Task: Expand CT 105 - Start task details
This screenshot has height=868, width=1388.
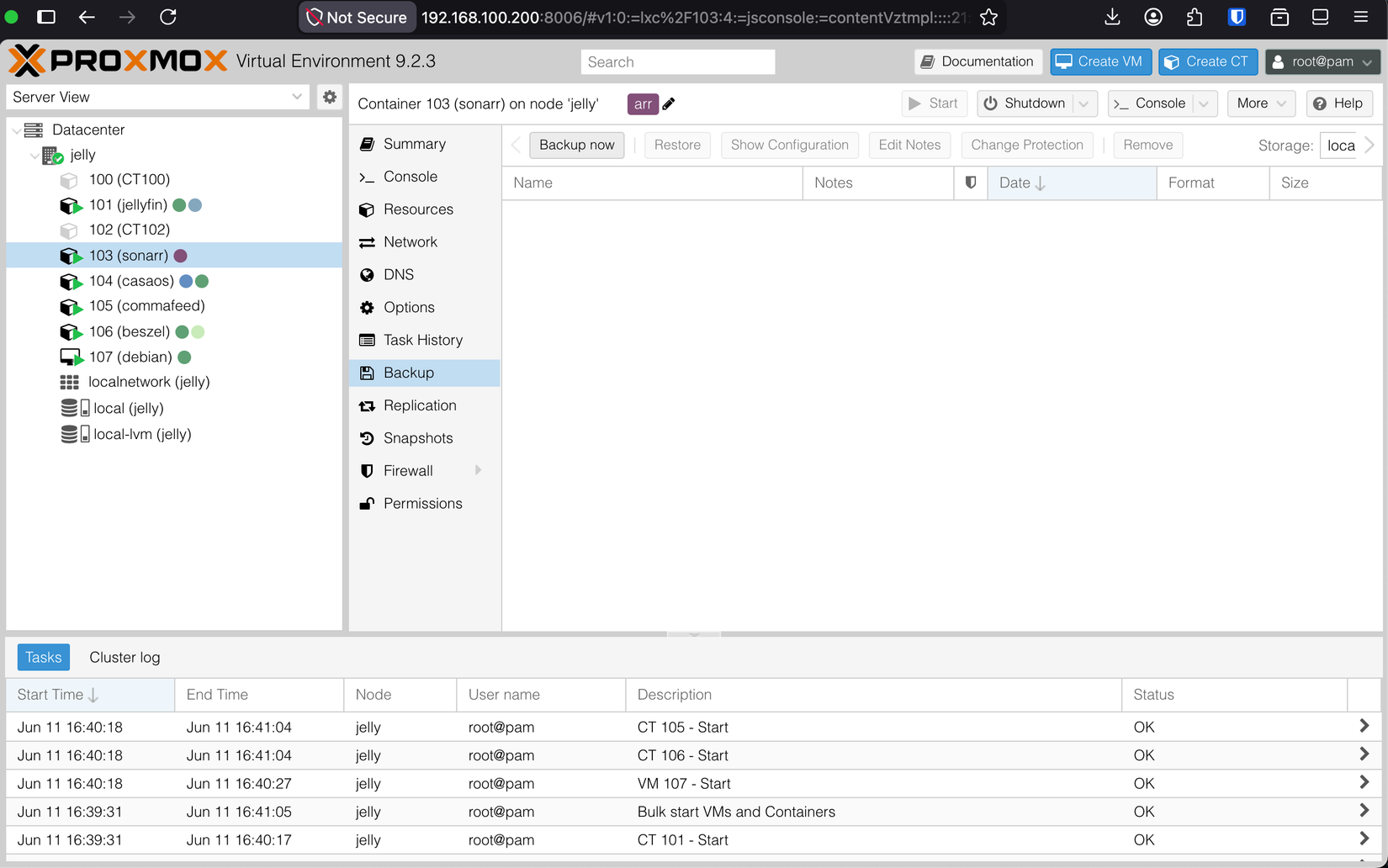Action: point(1364,726)
